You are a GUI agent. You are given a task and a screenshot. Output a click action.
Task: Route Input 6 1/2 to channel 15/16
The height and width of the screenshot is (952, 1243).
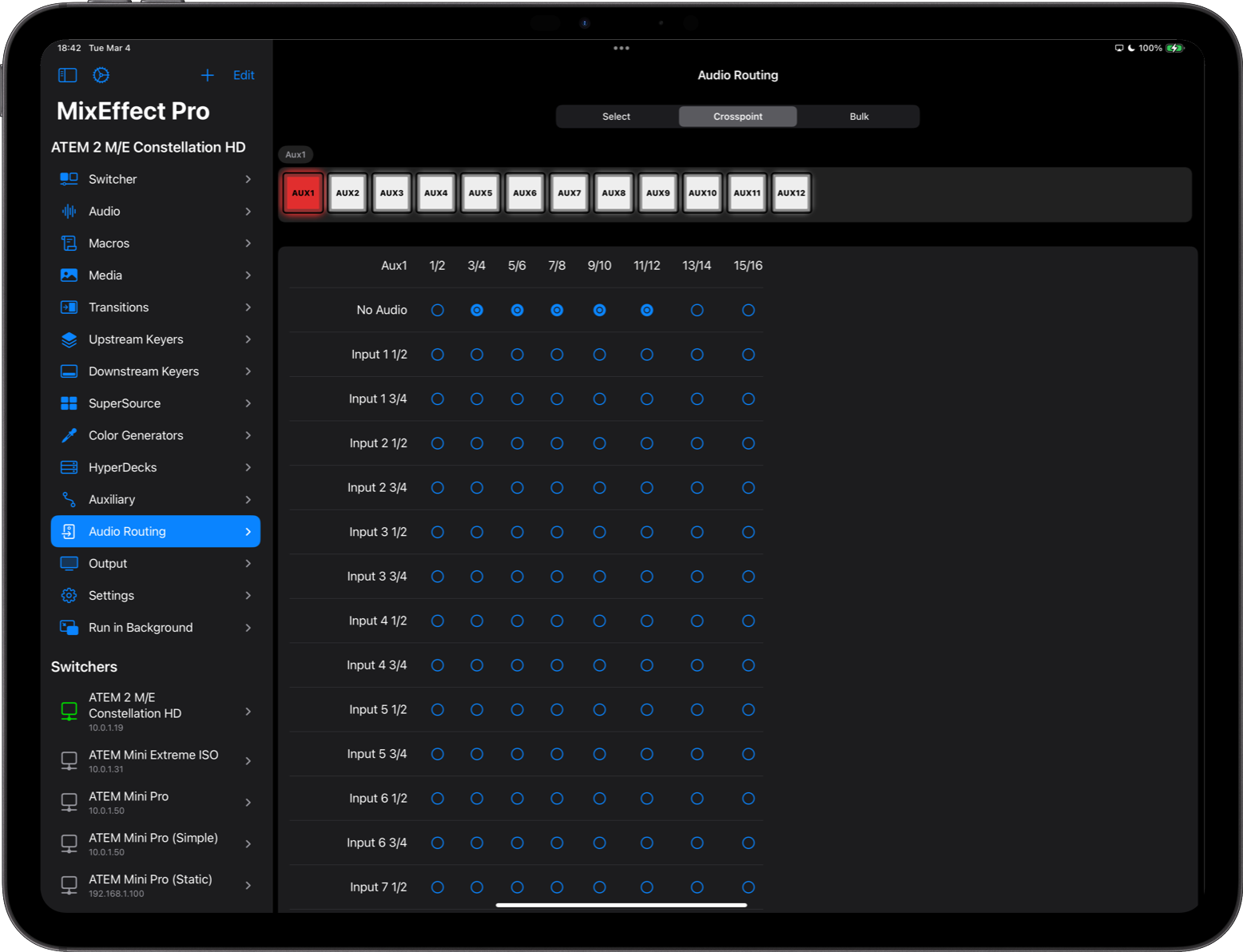749,798
